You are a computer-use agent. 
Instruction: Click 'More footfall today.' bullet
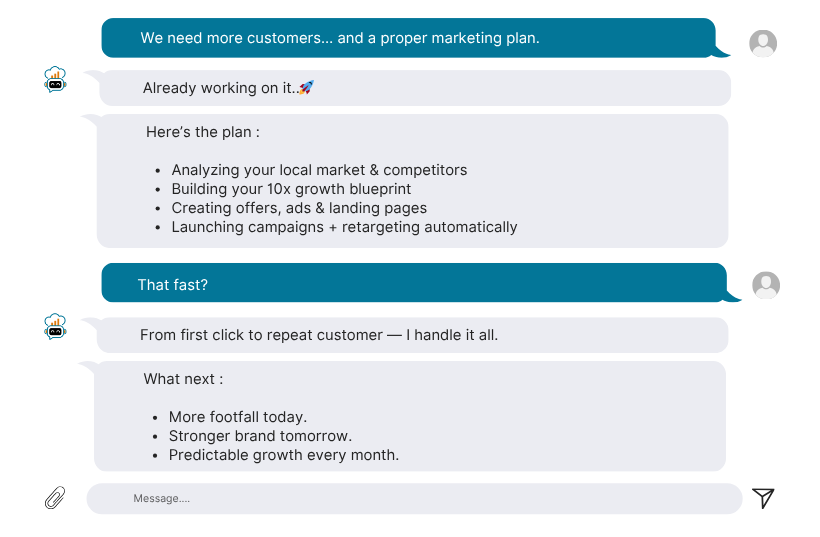(x=238, y=417)
